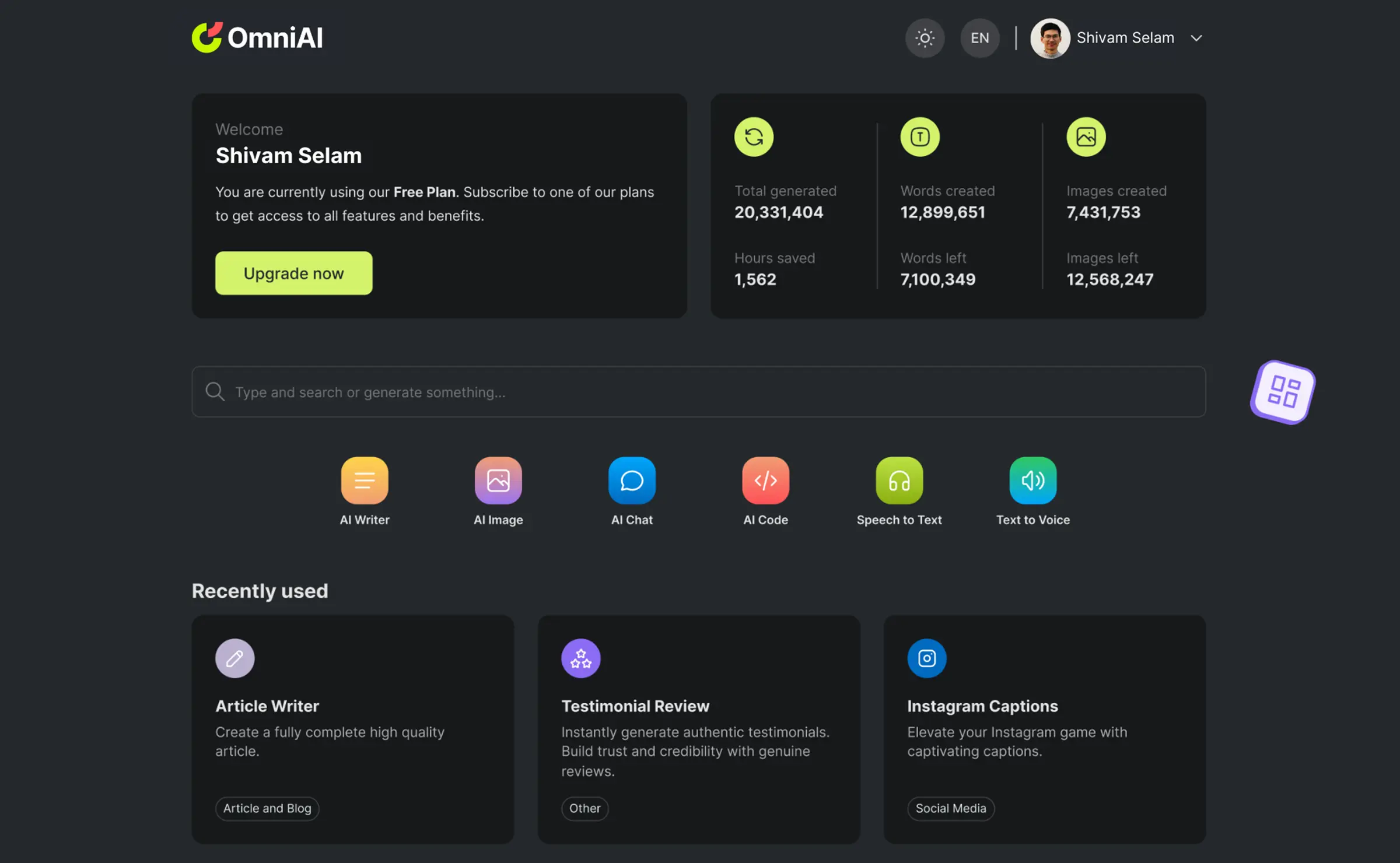The height and width of the screenshot is (863, 1400).
Task: Click the Article Writer pencil icon
Action: pos(235,658)
